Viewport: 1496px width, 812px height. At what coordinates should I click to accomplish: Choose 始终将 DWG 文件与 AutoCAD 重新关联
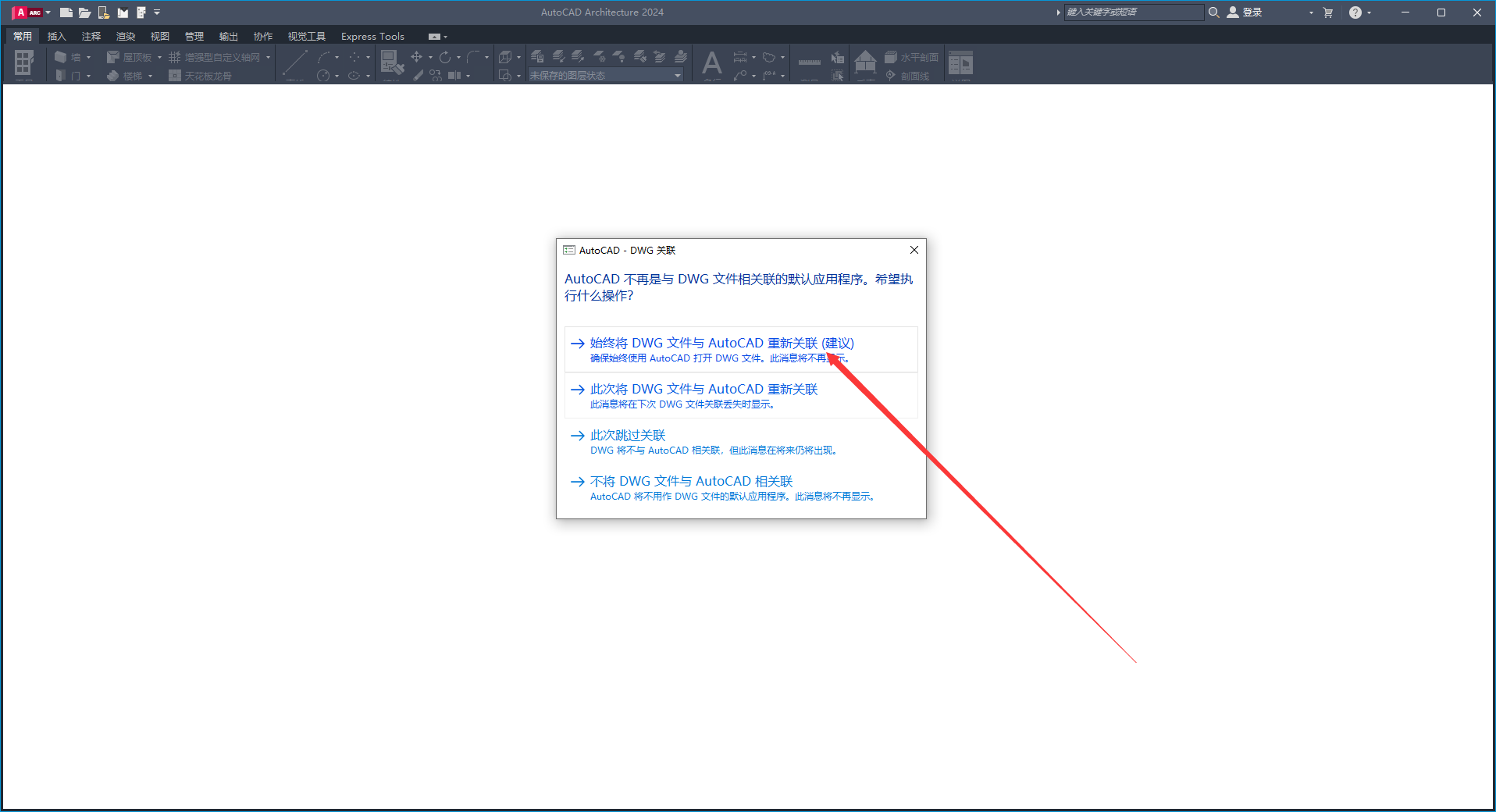point(720,343)
